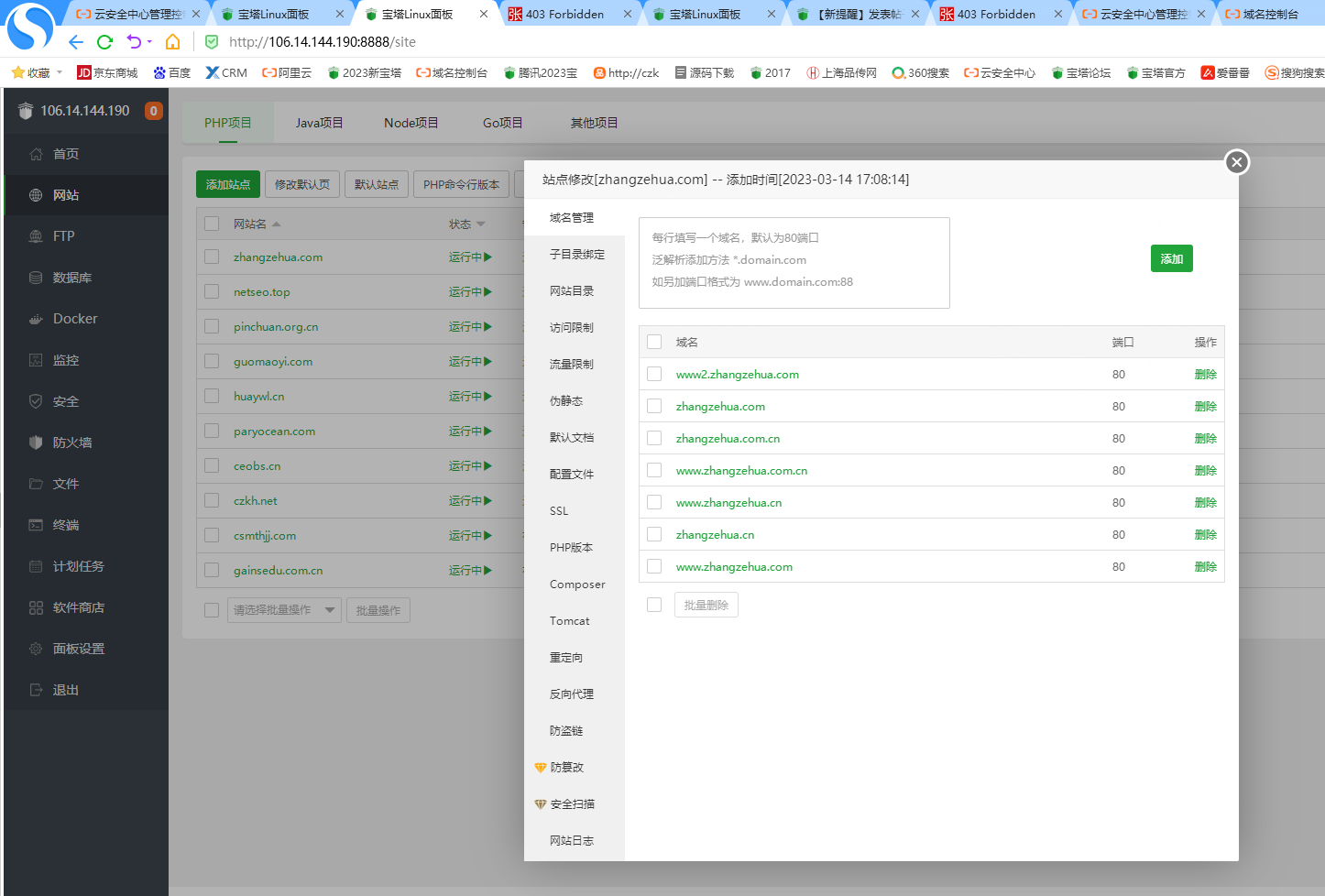Click the 监控 monitoring icon
Screen dimensions: 1325x896
(36, 360)
